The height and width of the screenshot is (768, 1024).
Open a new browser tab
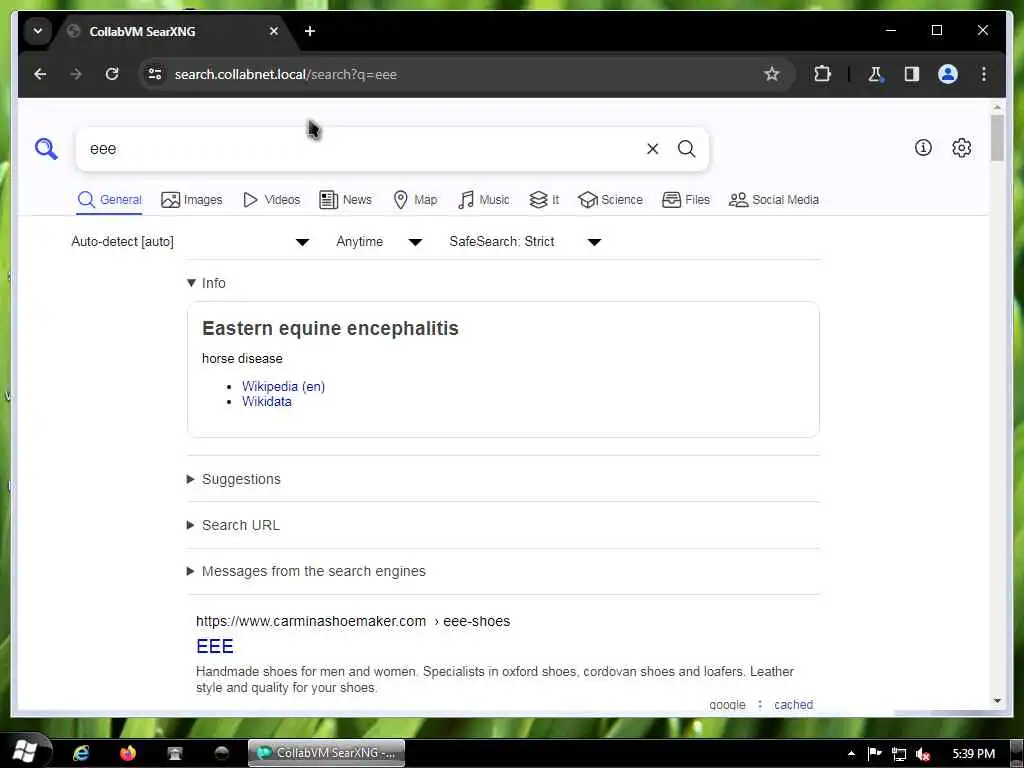310,31
